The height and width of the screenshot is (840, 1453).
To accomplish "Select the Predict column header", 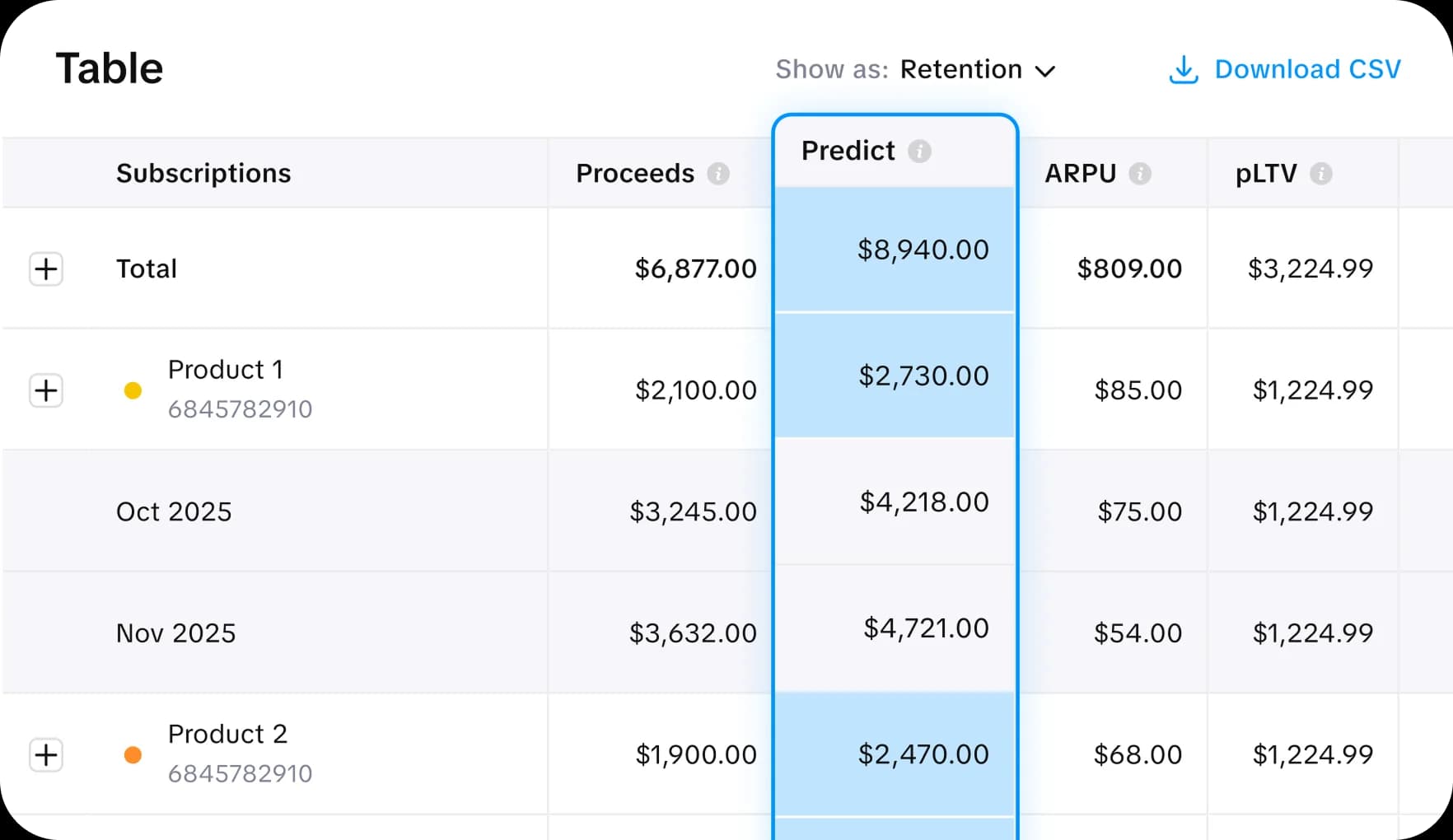I will (x=848, y=151).
